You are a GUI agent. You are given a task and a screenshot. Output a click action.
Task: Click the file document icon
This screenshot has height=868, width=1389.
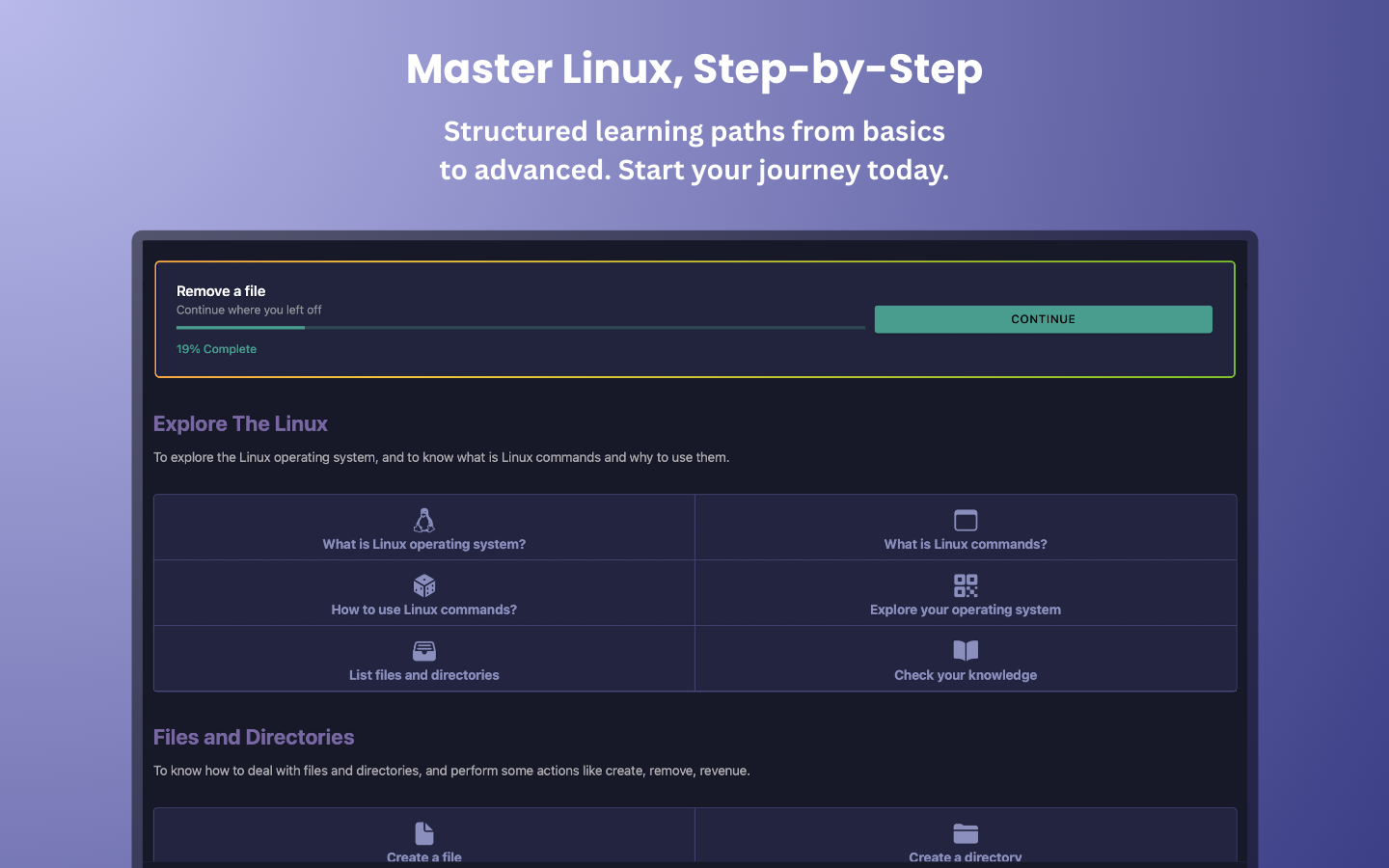(x=424, y=833)
